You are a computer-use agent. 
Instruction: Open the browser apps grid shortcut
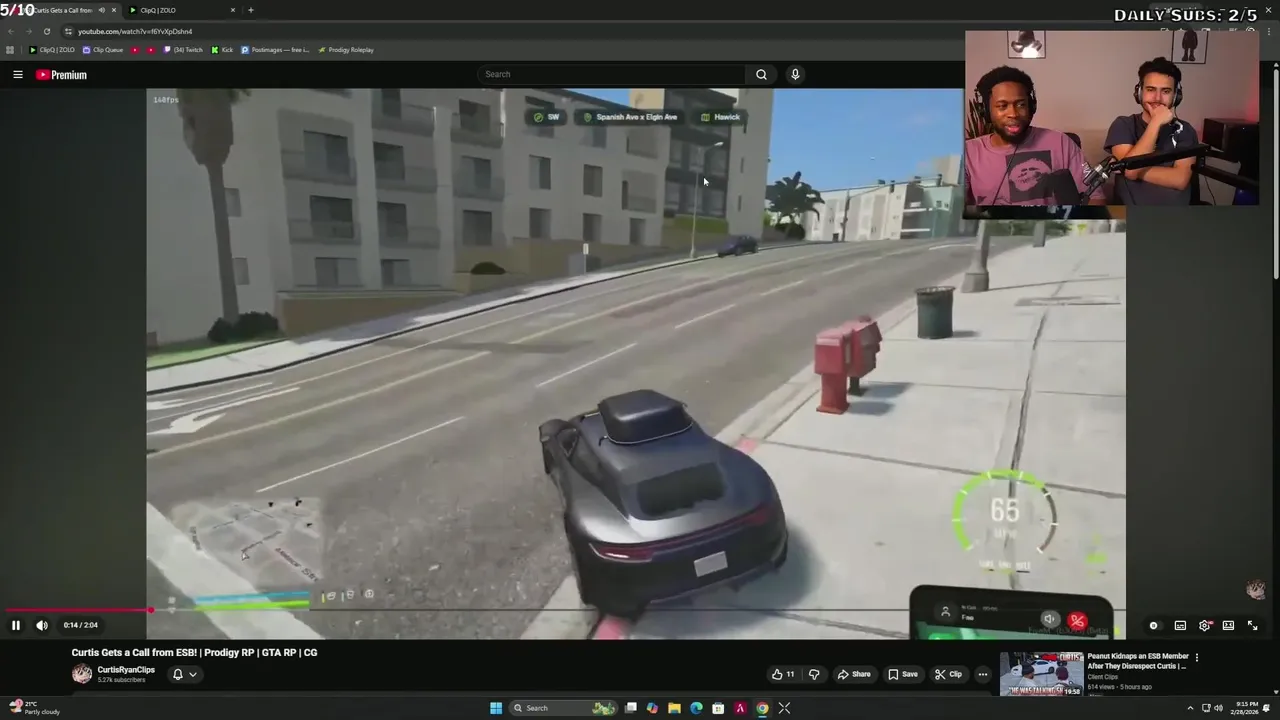[10, 50]
